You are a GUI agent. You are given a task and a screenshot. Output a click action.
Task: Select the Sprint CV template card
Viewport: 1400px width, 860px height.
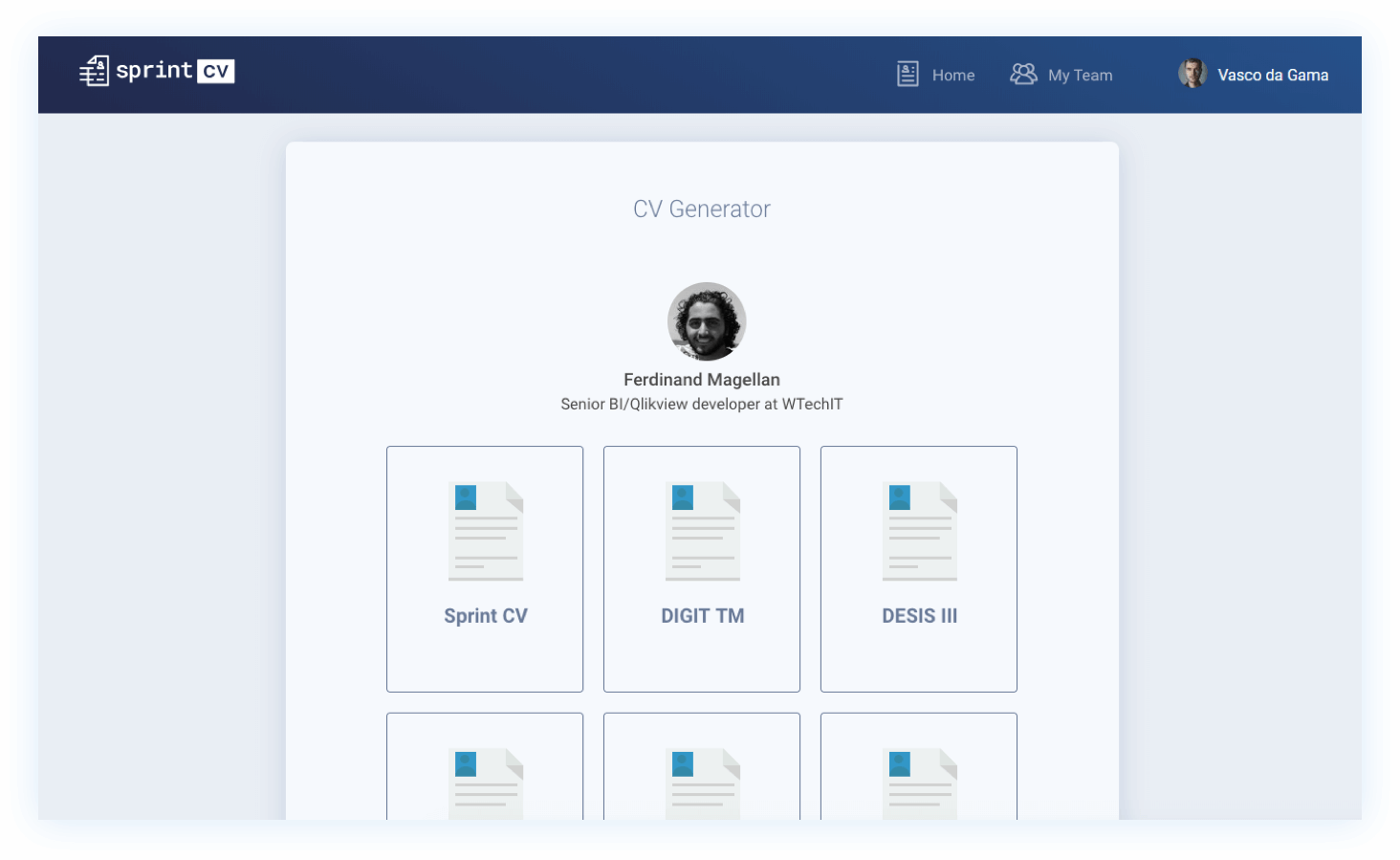click(x=485, y=568)
